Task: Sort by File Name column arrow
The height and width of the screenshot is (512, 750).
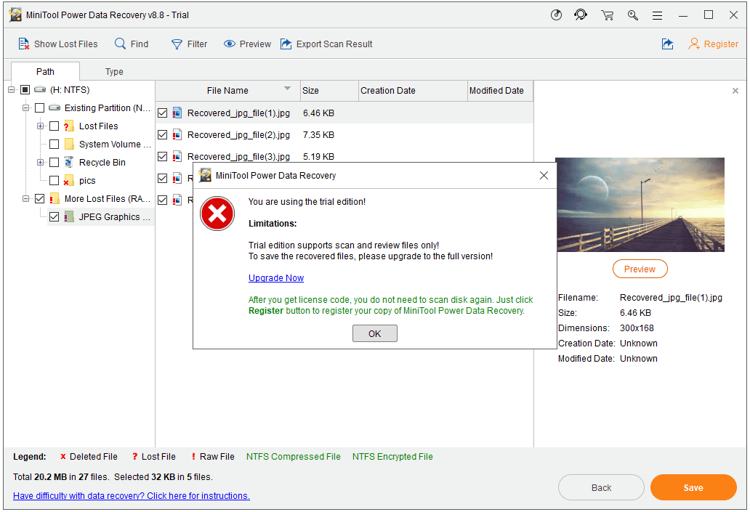Action: [287, 88]
